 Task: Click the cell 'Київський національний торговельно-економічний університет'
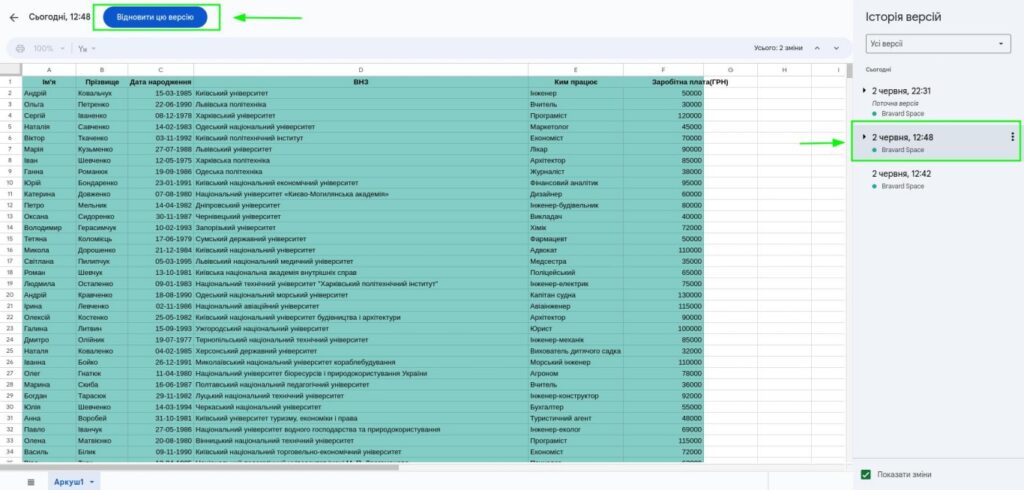(360, 452)
